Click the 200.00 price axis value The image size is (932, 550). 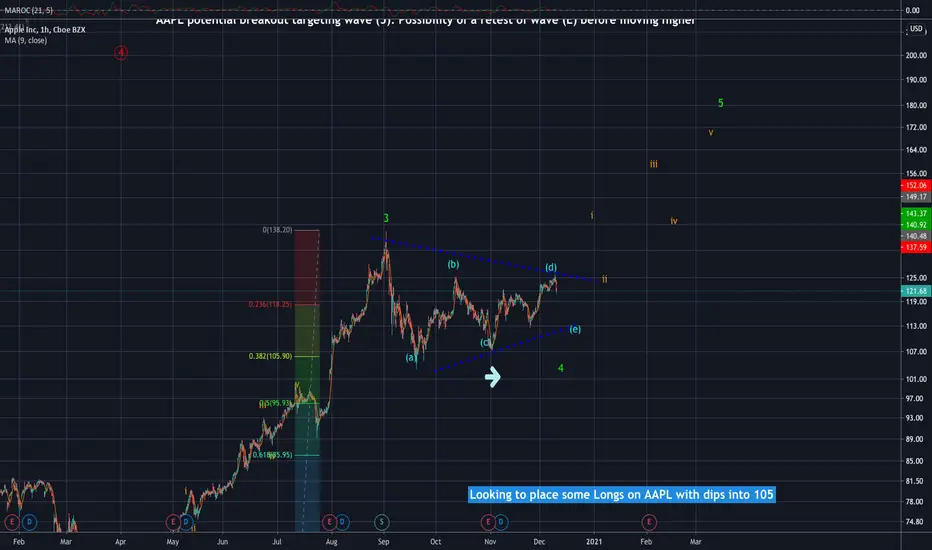pyautogui.click(x=916, y=55)
